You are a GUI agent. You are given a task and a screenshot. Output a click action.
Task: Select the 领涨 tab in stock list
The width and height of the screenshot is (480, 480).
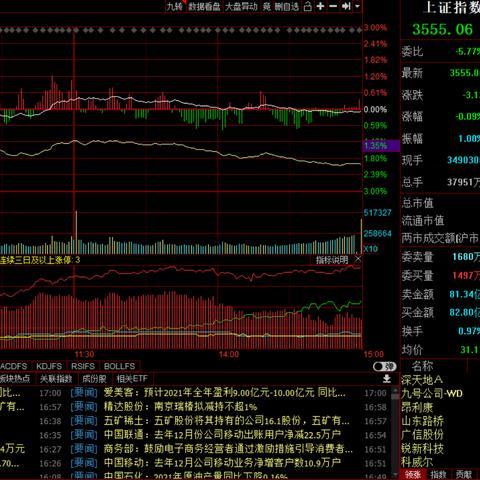(413, 474)
